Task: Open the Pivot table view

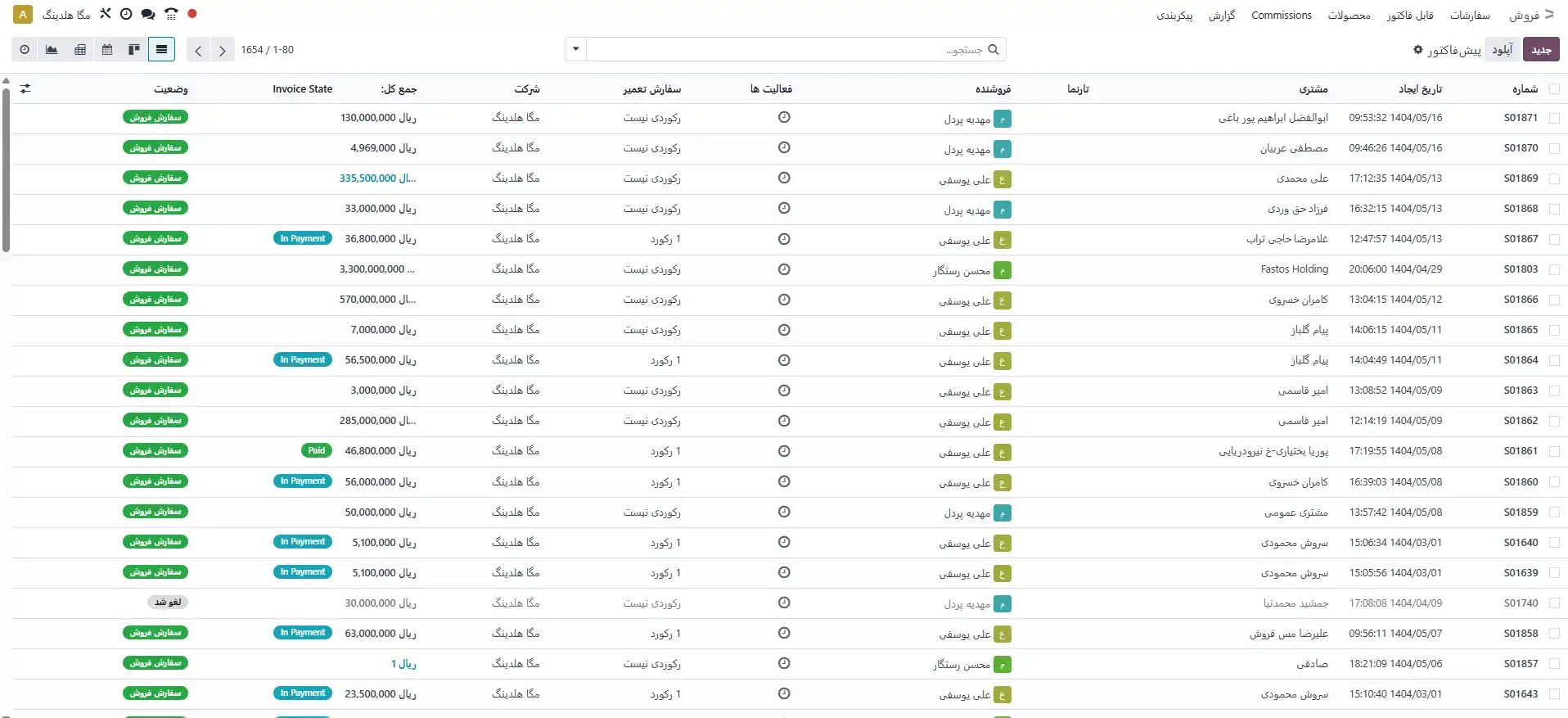Action: coord(80,50)
